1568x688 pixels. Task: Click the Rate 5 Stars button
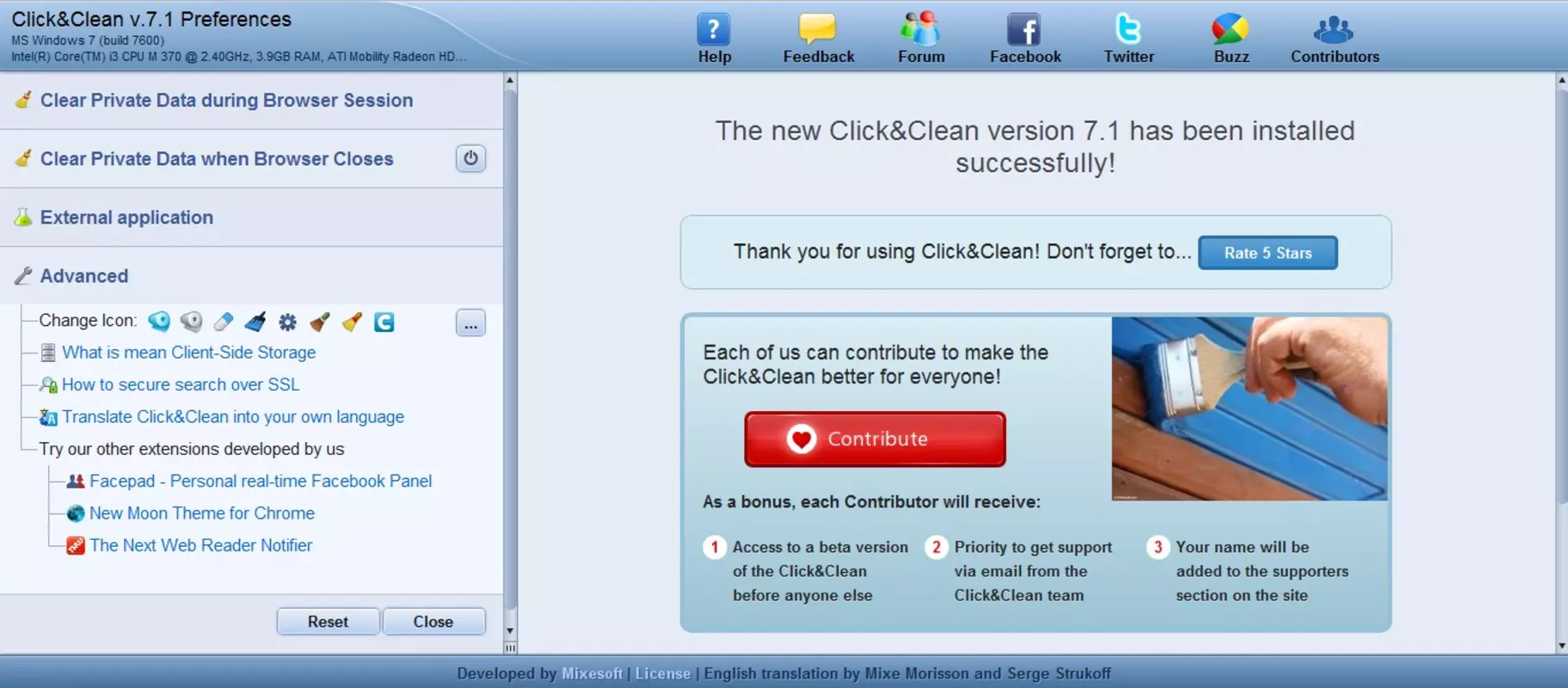[1268, 253]
